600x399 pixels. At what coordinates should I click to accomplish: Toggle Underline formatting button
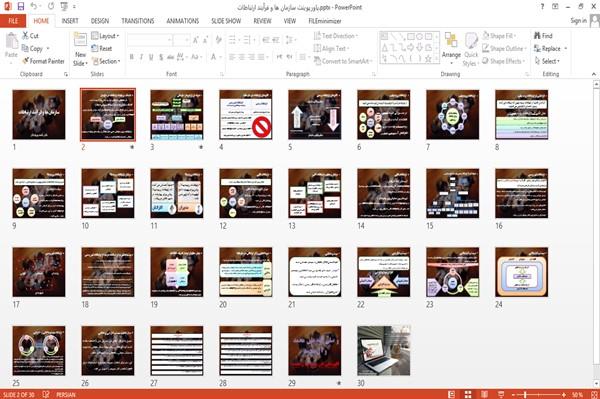pyautogui.click(x=151, y=57)
